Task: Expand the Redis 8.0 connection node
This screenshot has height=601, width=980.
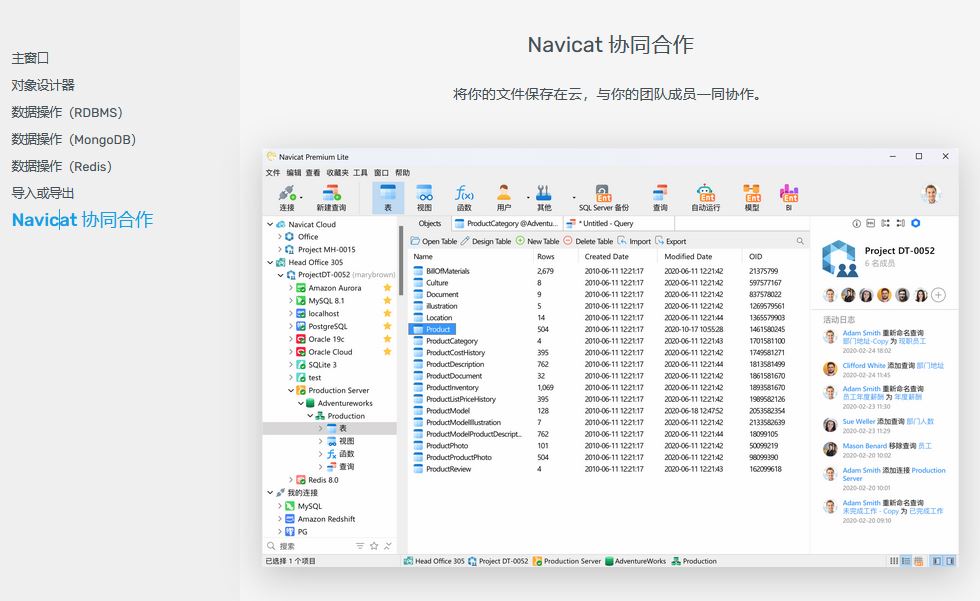Action: 291,480
